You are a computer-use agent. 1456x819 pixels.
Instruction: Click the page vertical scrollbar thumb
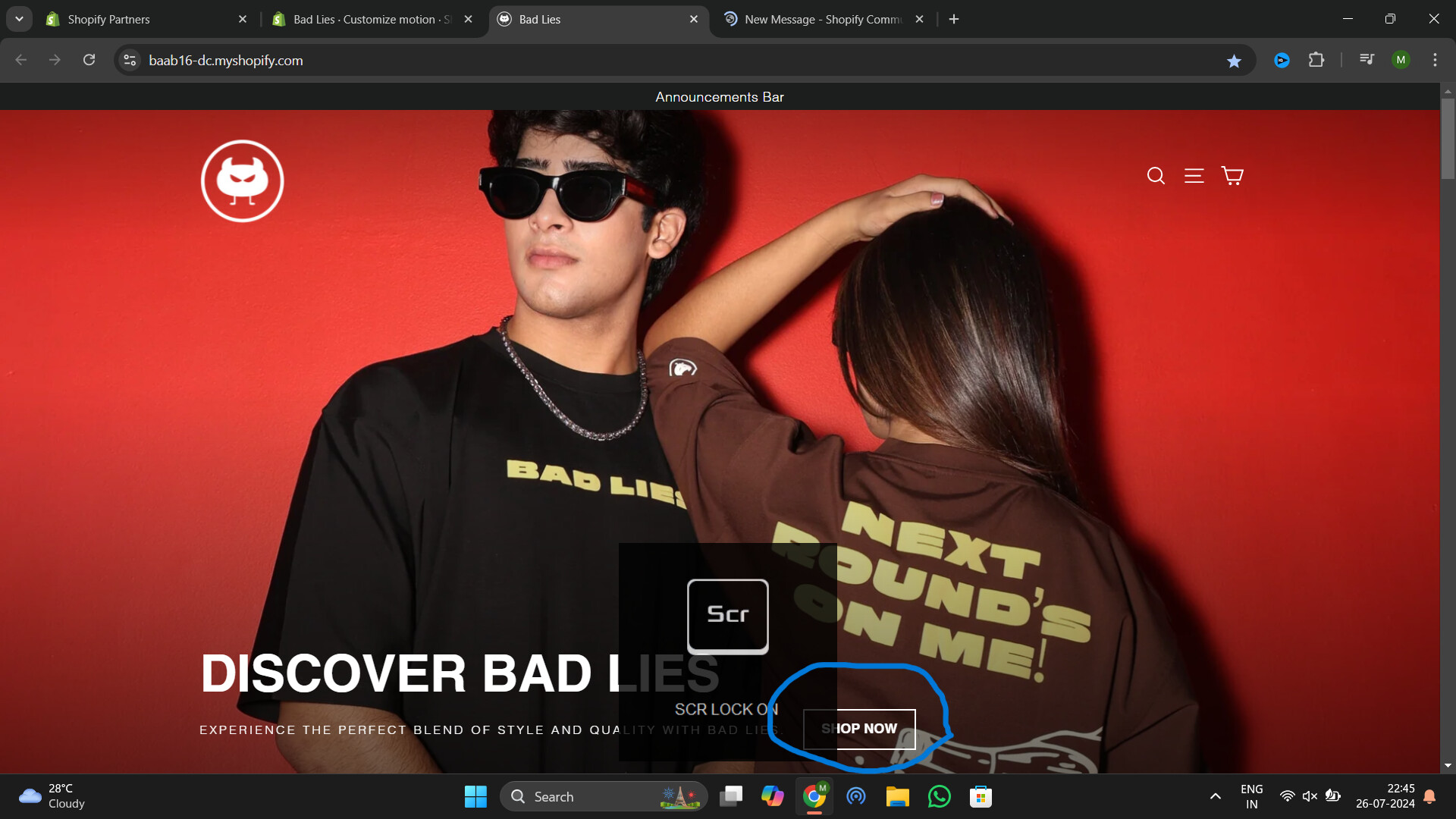pyautogui.click(x=1448, y=139)
